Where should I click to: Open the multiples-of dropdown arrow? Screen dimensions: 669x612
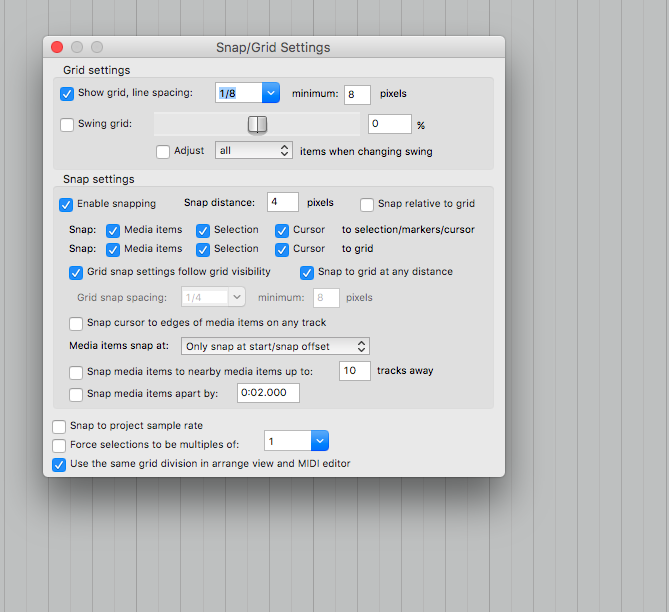coord(320,440)
